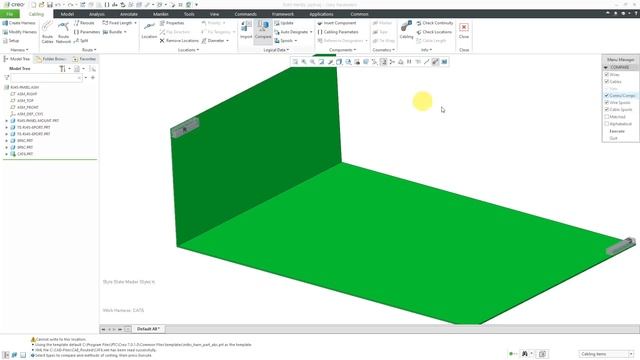
Task: Click the Save icon in the quick access toolbar
Action: pyautogui.click(x=50, y=5)
